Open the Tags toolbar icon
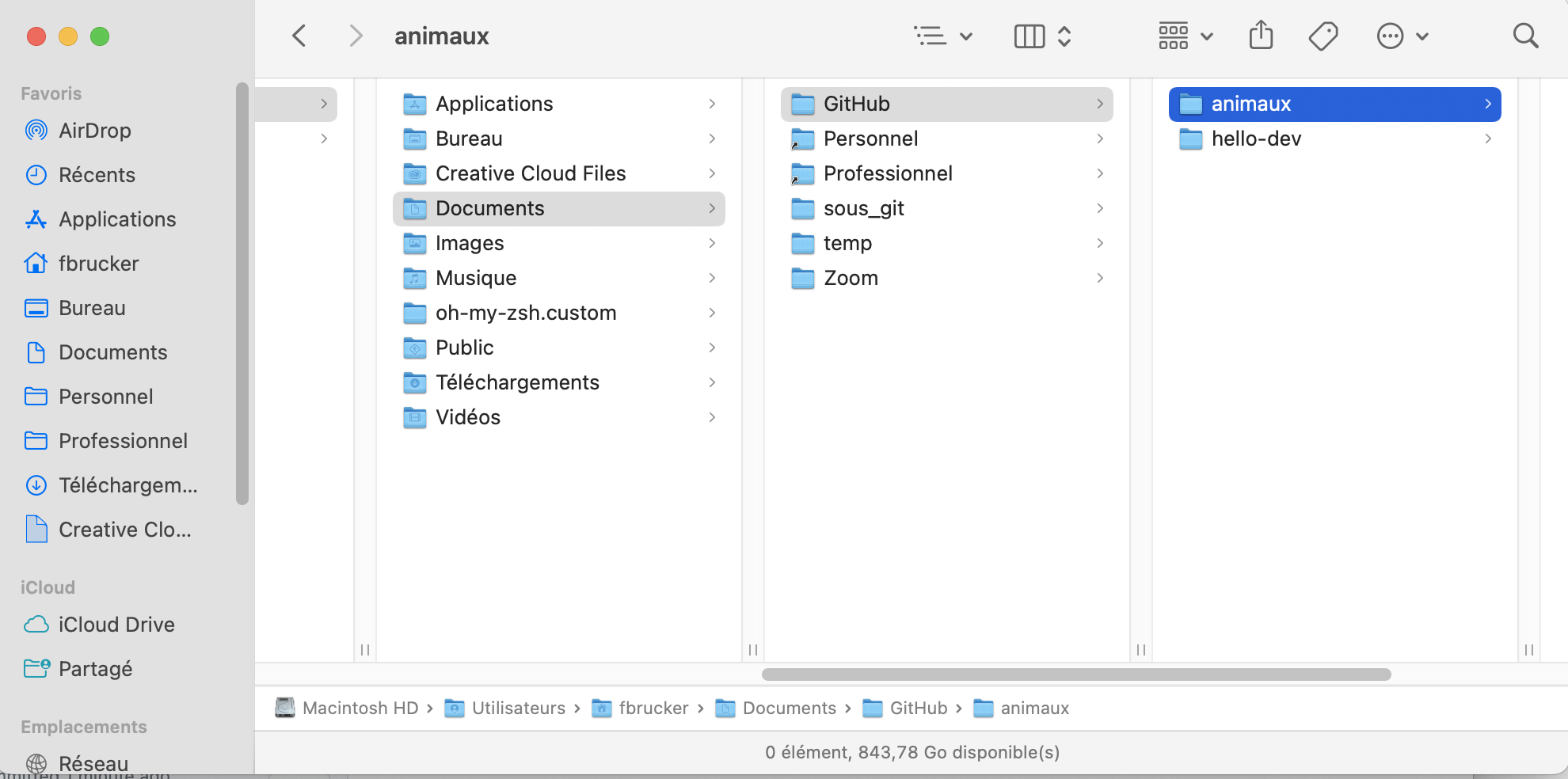The height and width of the screenshot is (779, 1568). pos(1323,36)
